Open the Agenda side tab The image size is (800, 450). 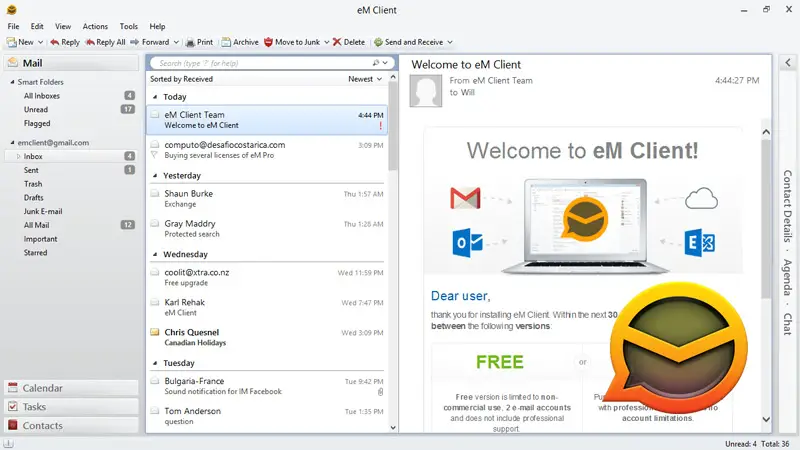(x=788, y=277)
